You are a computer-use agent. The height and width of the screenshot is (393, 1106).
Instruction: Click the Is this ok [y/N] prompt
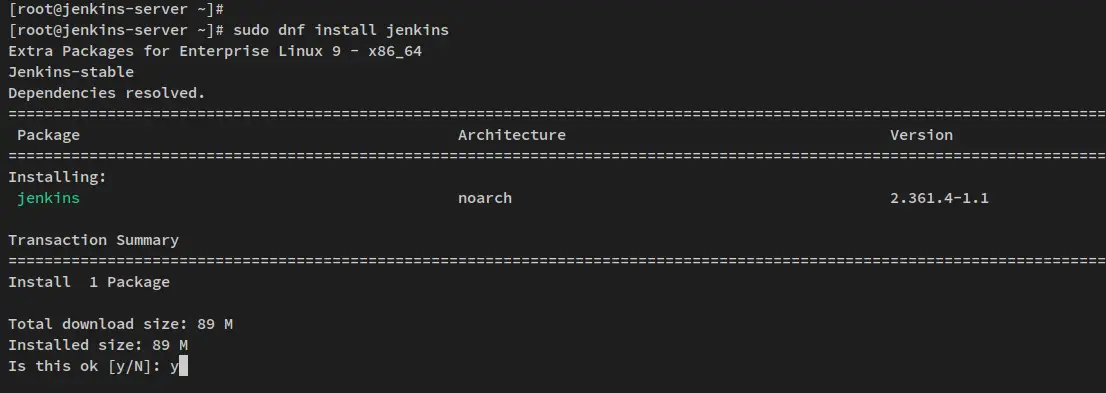point(89,366)
